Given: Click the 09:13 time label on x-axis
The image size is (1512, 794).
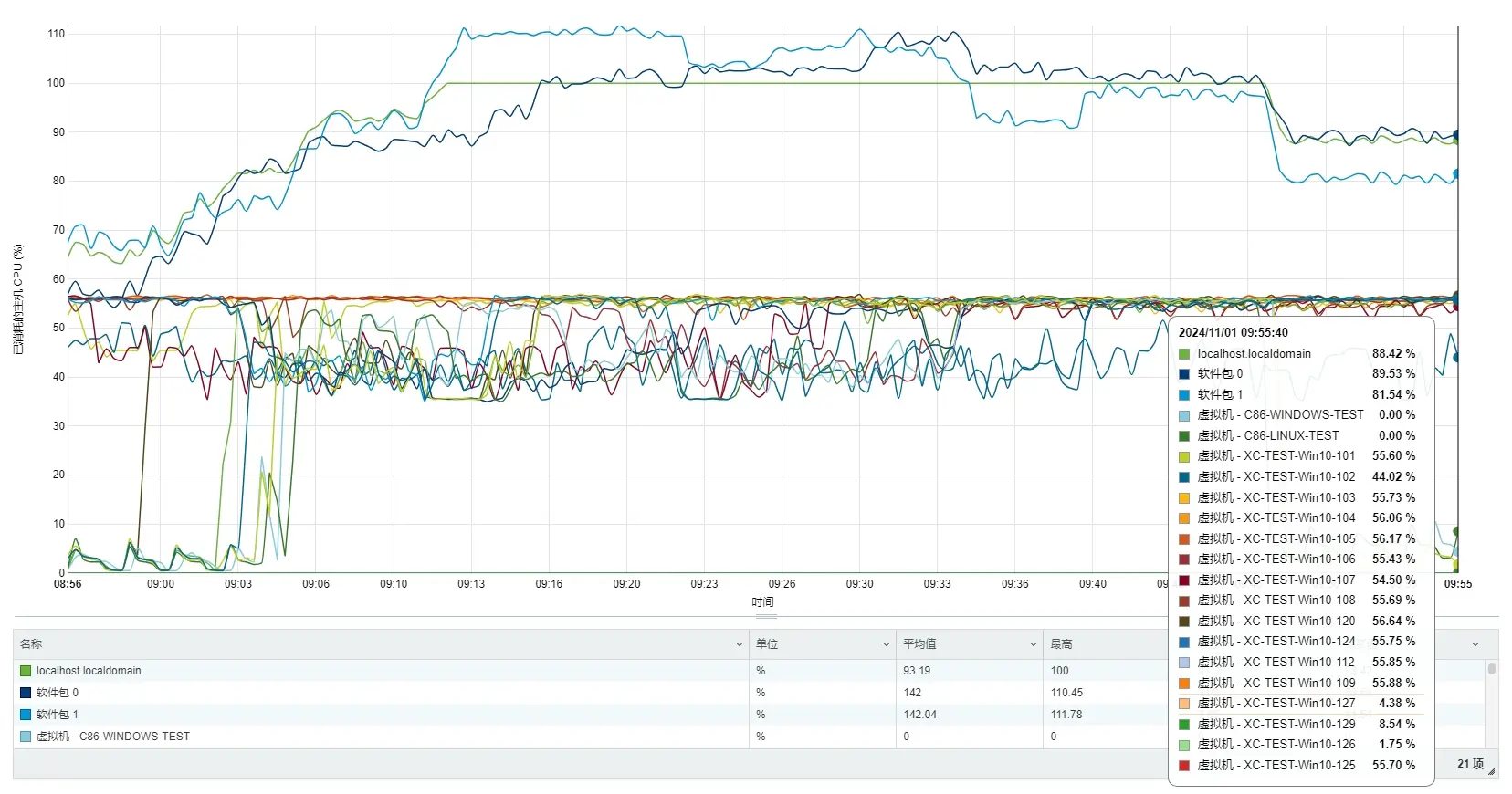Looking at the screenshot, I should click(471, 584).
